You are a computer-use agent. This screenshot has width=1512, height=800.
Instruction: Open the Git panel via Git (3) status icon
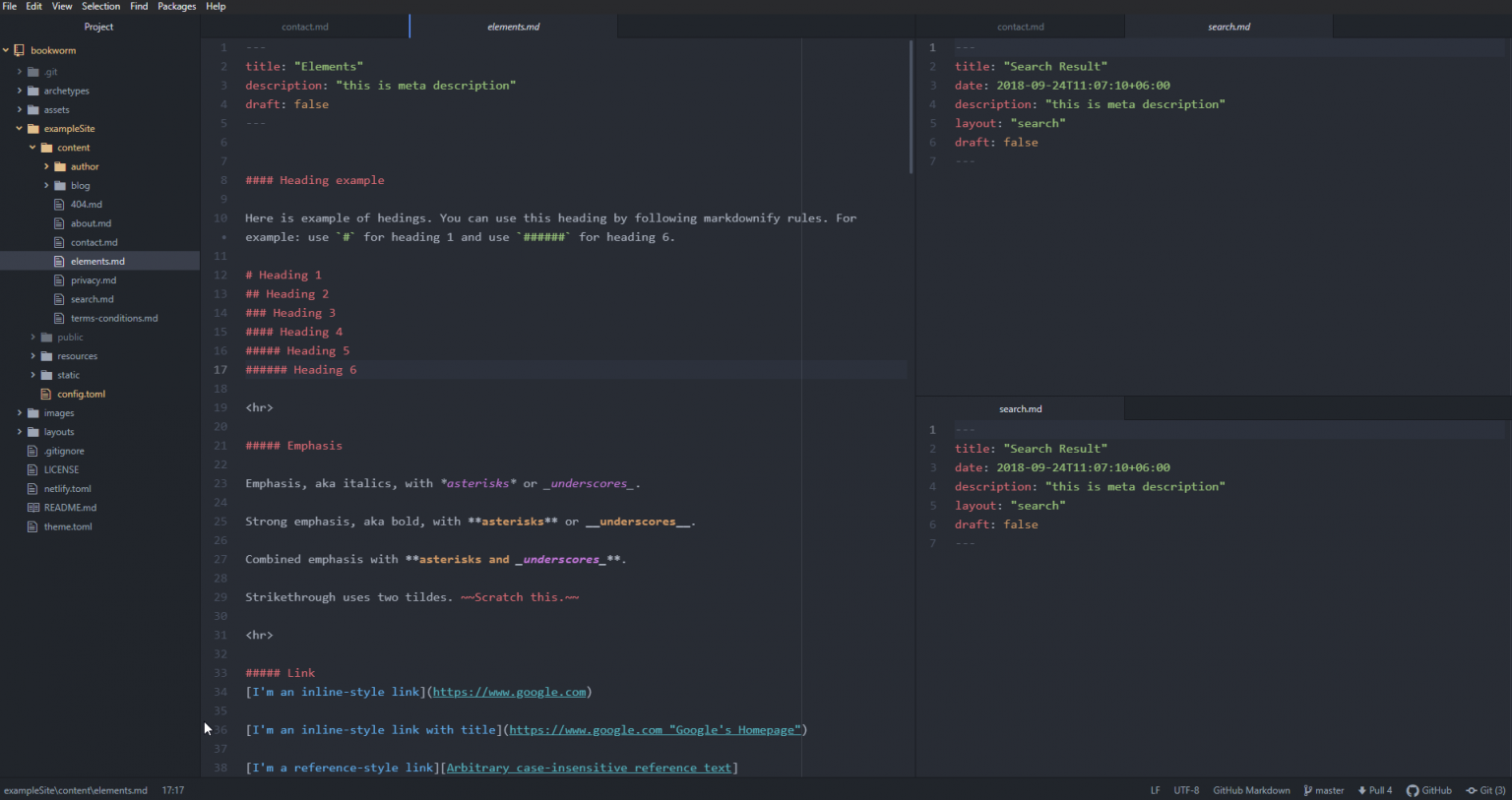(x=1485, y=790)
